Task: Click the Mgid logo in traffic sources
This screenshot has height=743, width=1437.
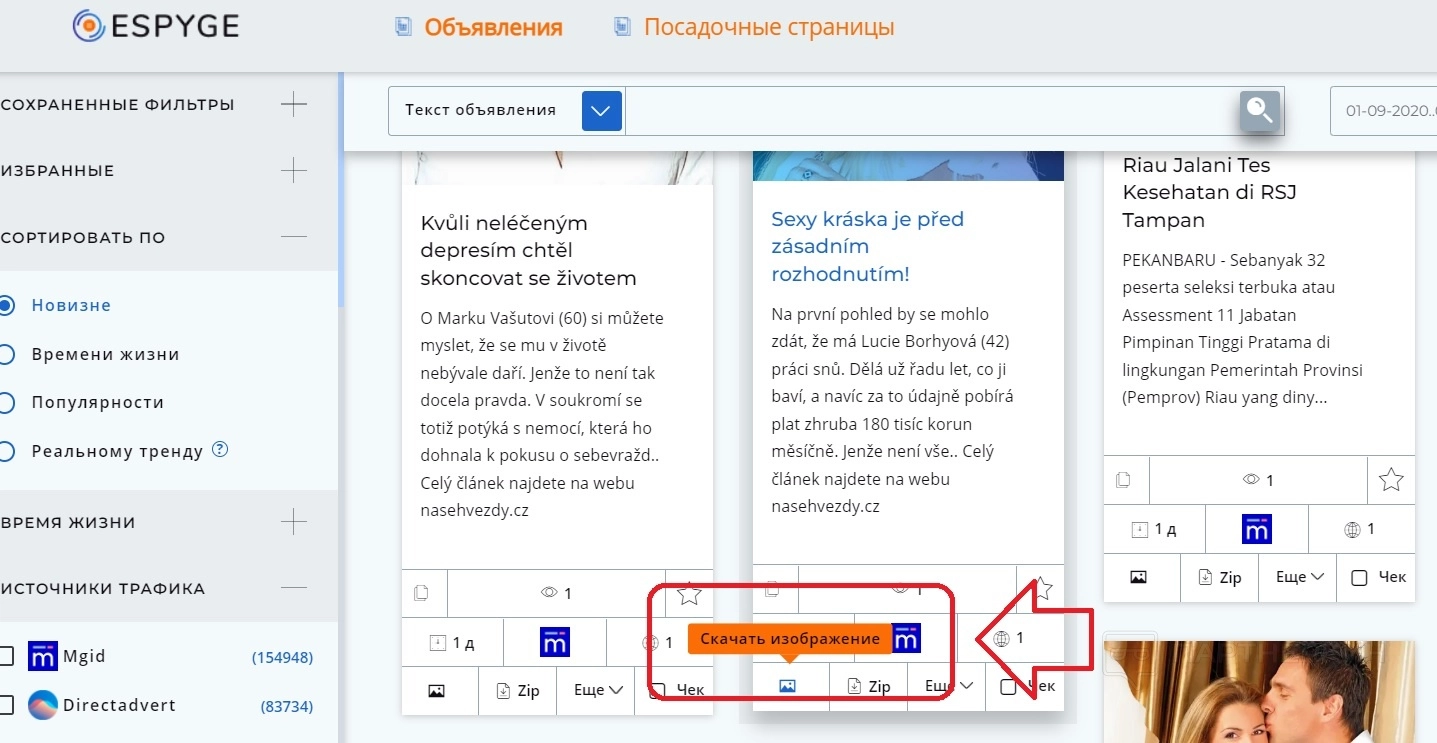Action: click(43, 657)
